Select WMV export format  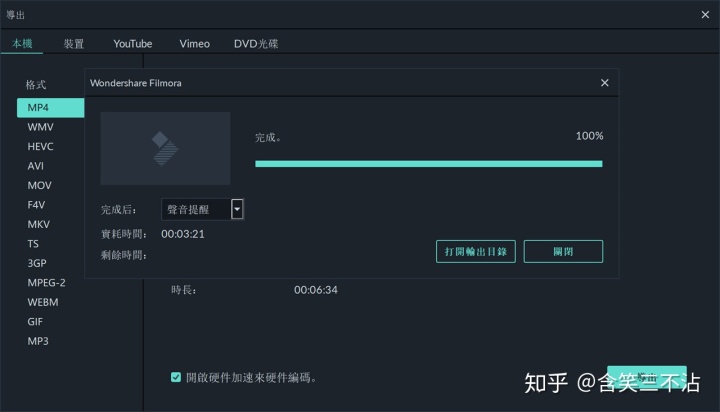click(40, 127)
